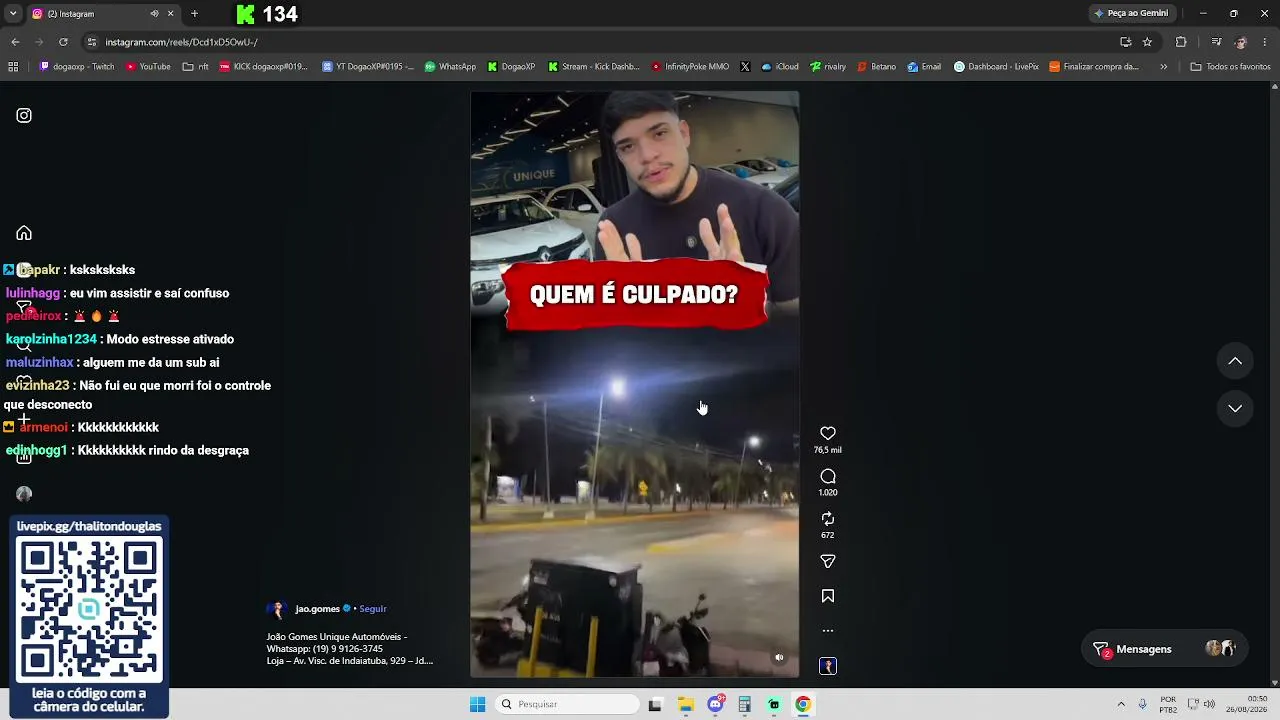Image resolution: width=1280 pixels, height=720 pixels.
Task: Go to the Instagram Home feed icon
Action: [x=24, y=233]
